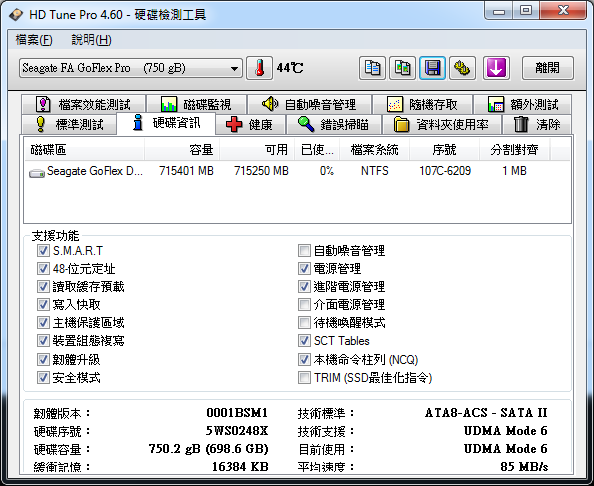Toggle the 電源管理 checkbox

(x=304, y=269)
